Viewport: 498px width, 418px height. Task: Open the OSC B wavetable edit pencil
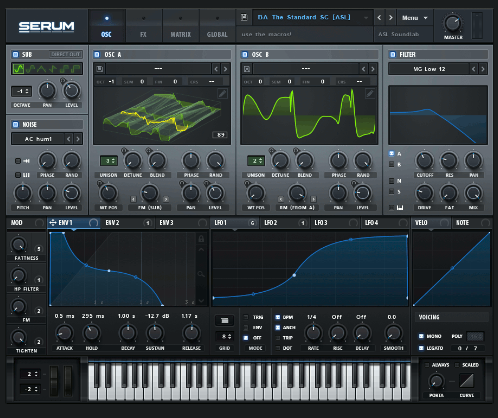click(x=370, y=94)
